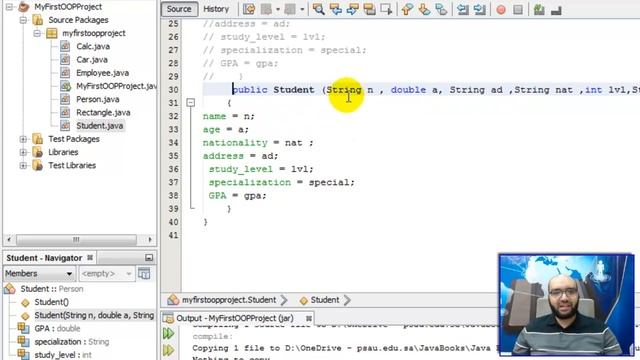
Task: Click the upper Re-run green arrows icon
Action: (x=169, y=333)
